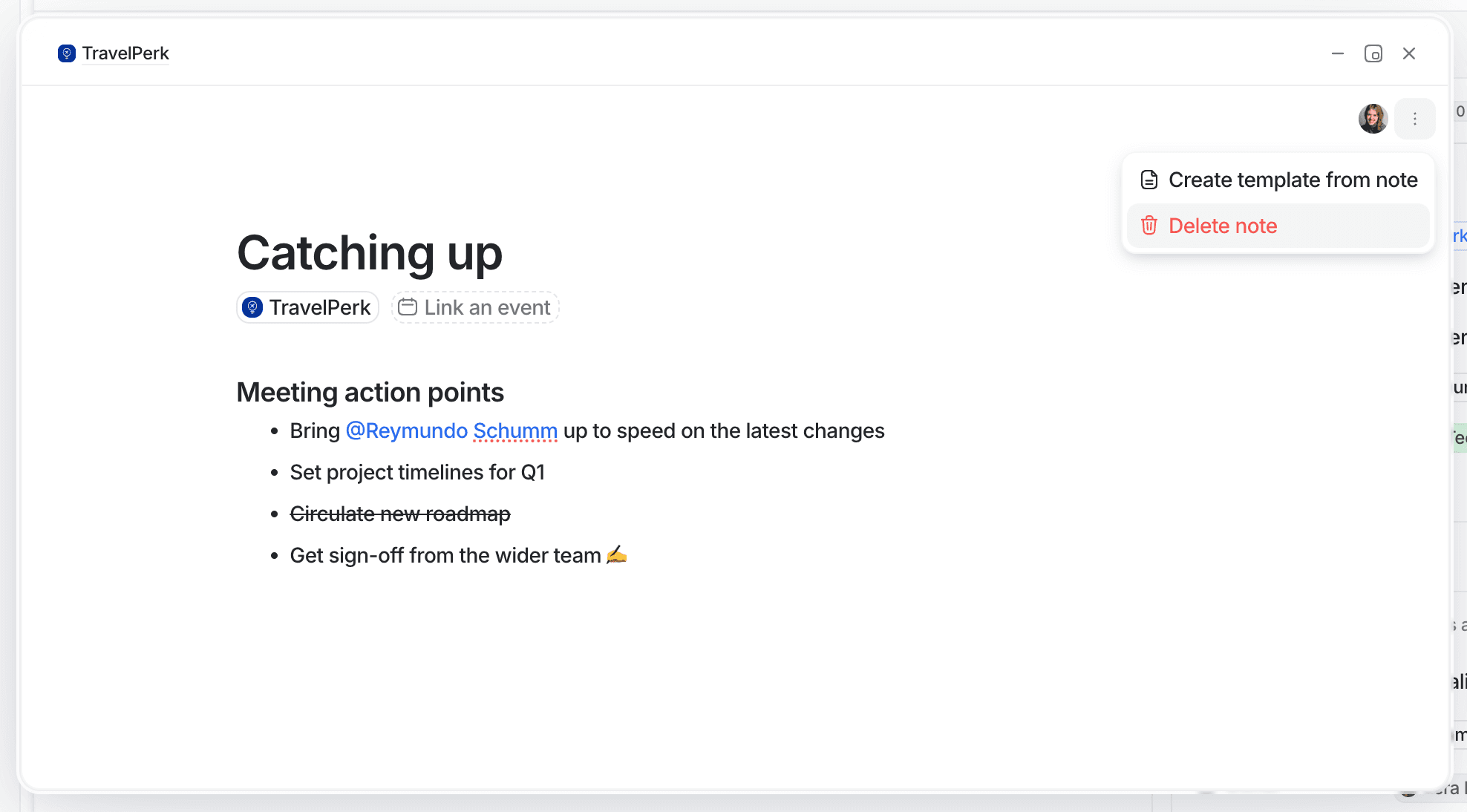Toggle the three-dot more options menu
The image size is (1467, 812).
1415,119
